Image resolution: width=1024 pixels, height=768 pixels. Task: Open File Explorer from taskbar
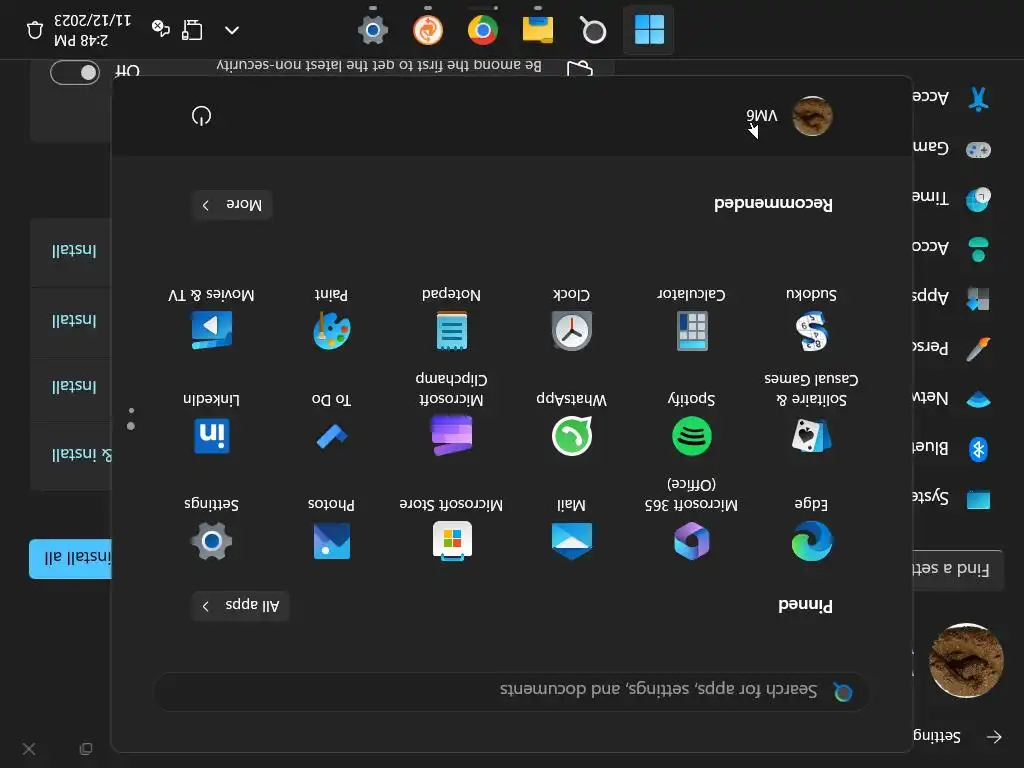[537, 30]
